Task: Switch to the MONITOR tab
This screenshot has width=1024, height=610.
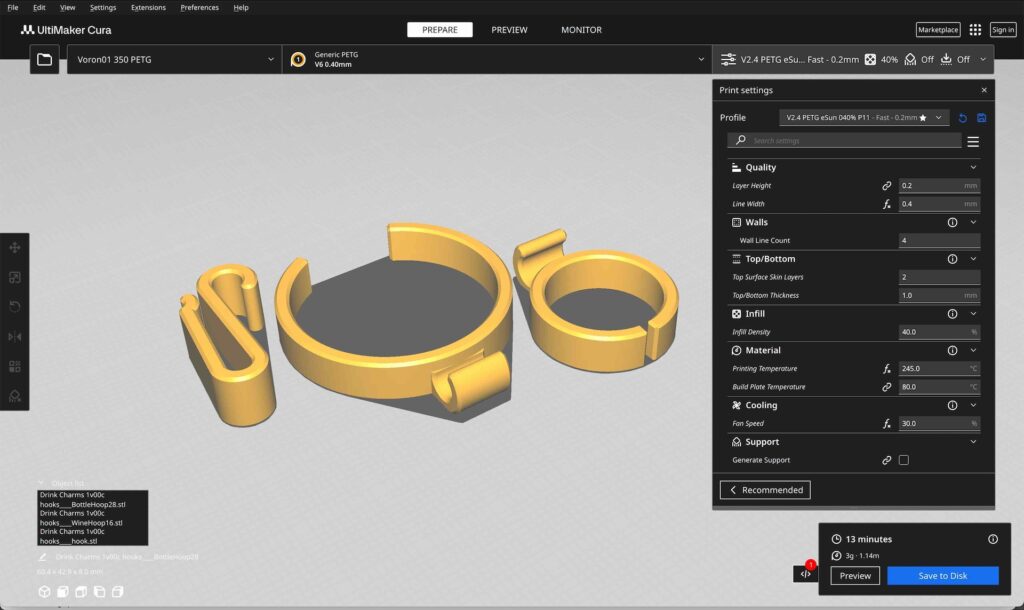Action: point(581,29)
